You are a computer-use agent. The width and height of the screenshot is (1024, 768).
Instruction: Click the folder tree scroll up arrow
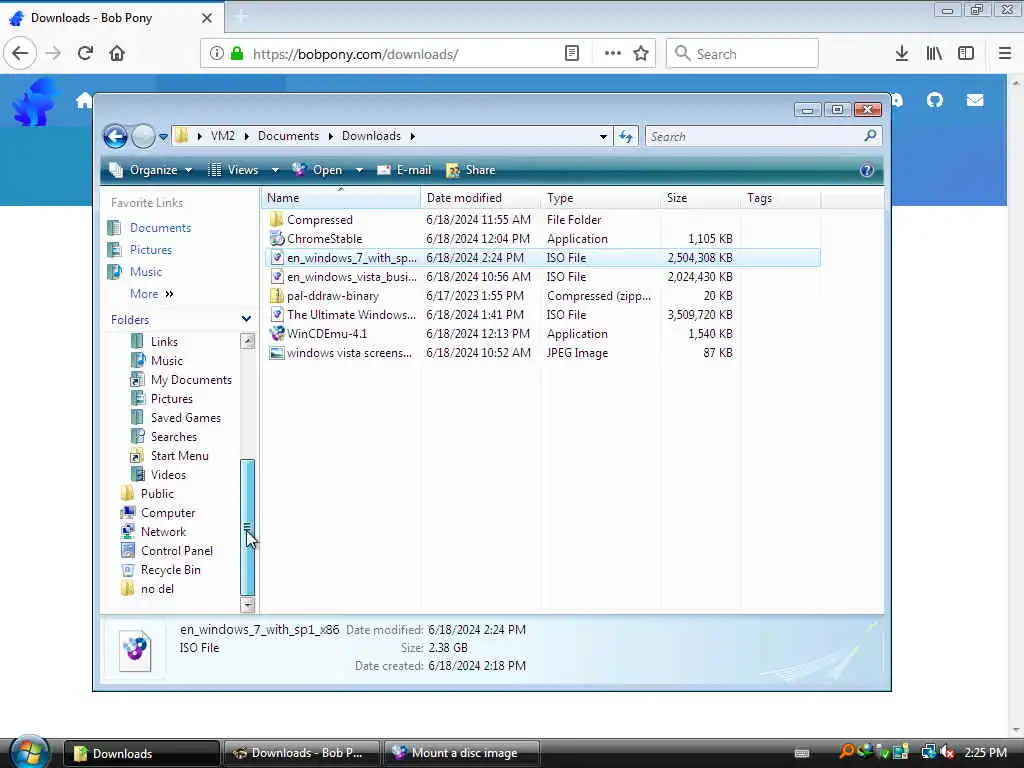click(248, 341)
